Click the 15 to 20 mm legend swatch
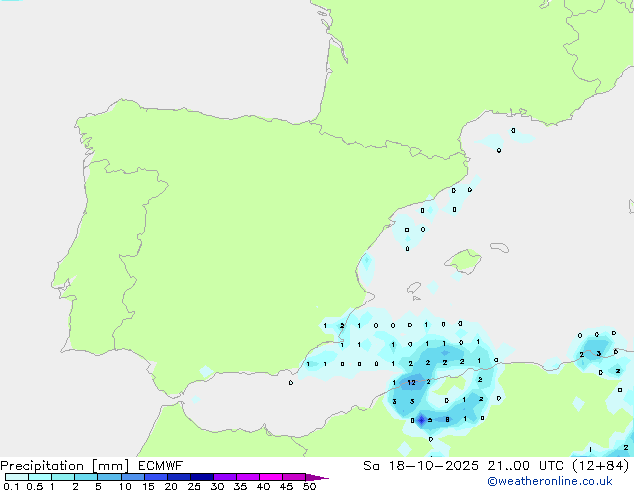Image resolution: width=634 pixels, height=490 pixels. 155,477
